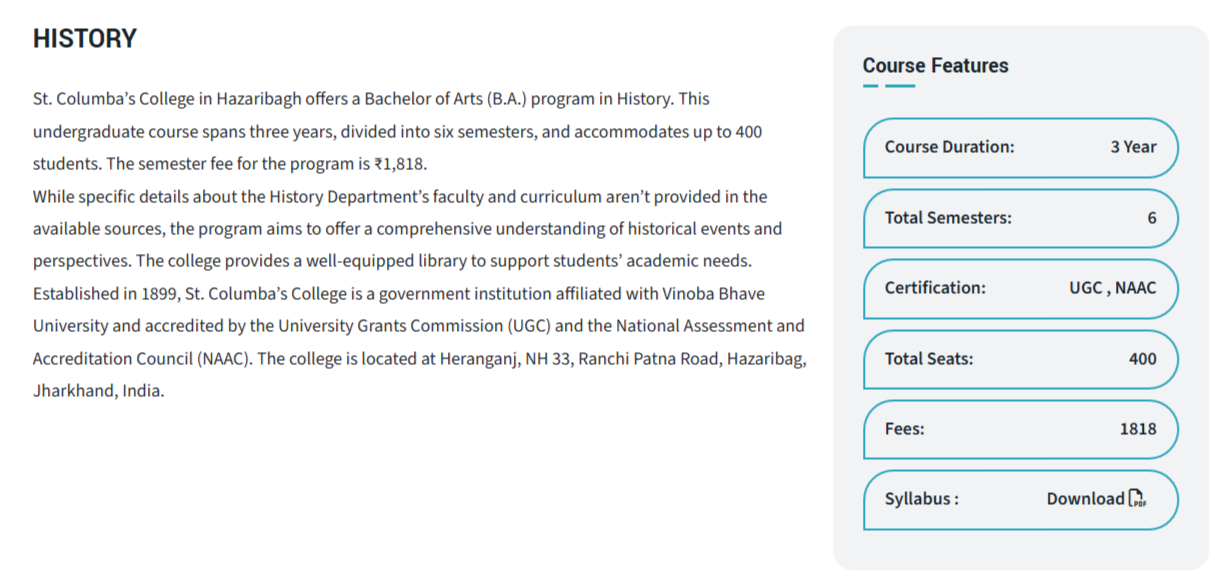Select the semester count value "6"
The width and height of the screenshot is (1215, 576).
[x=1152, y=217]
